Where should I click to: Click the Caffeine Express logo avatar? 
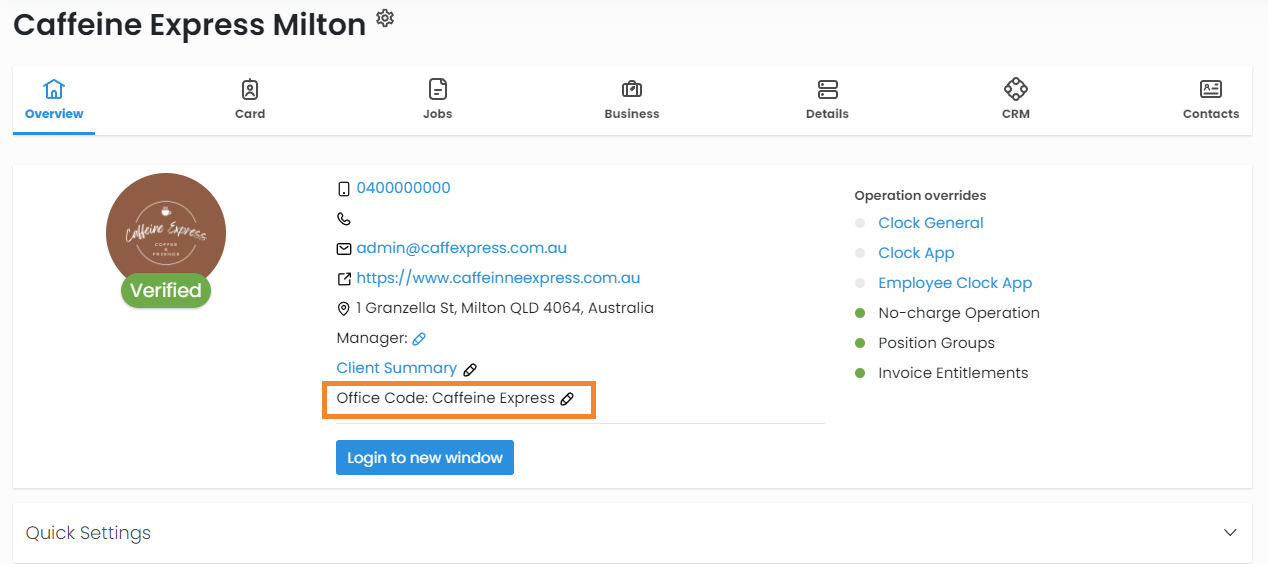coord(165,232)
